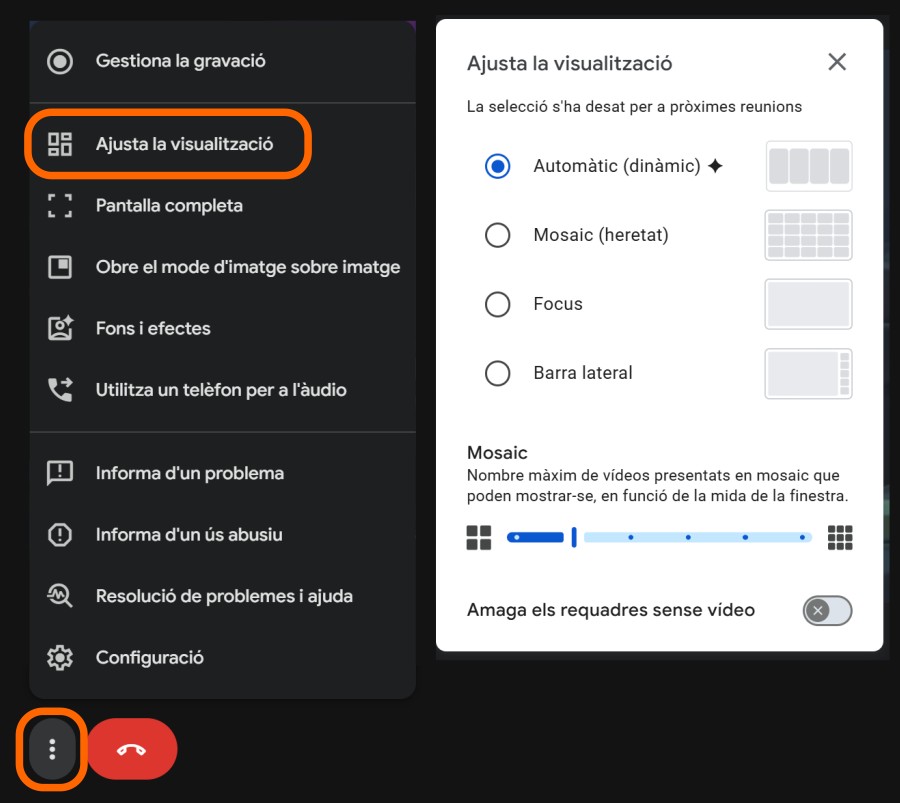900x803 pixels.
Task: Close the Ajusta la visualització dialog
Action: pyautogui.click(x=837, y=62)
